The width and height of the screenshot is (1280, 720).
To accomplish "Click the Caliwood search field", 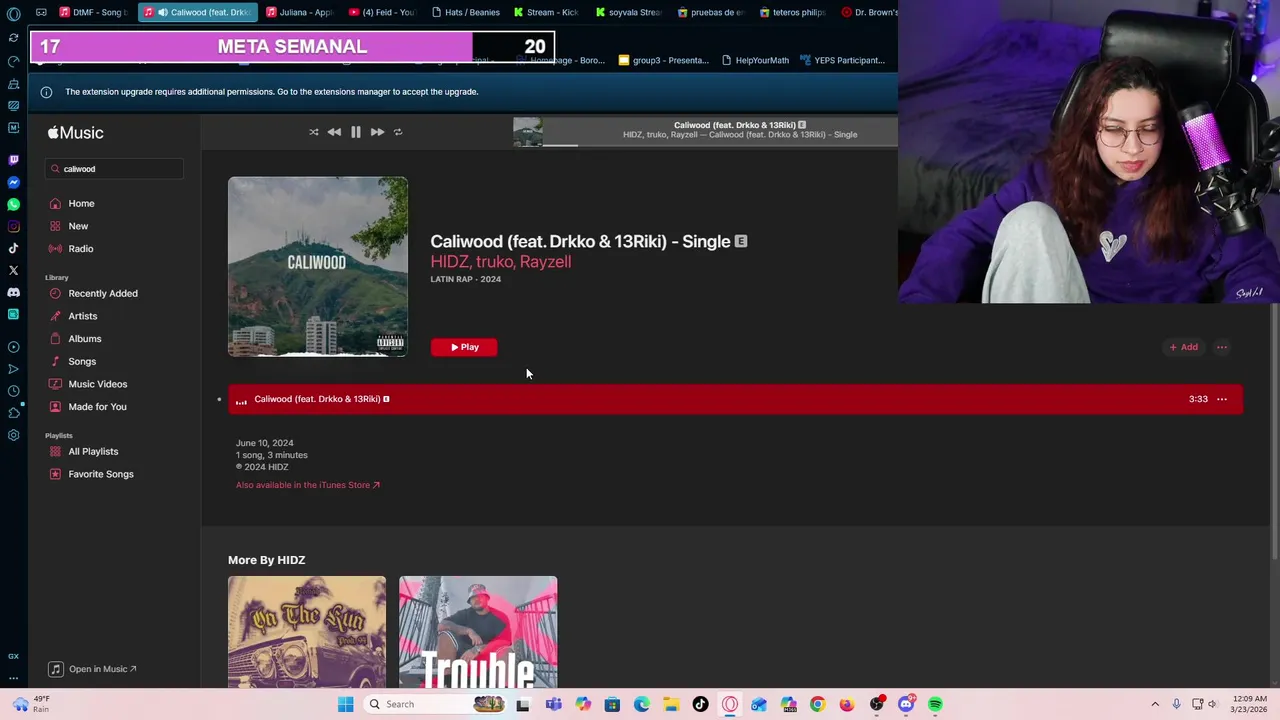I will pyautogui.click(x=114, y=169).
